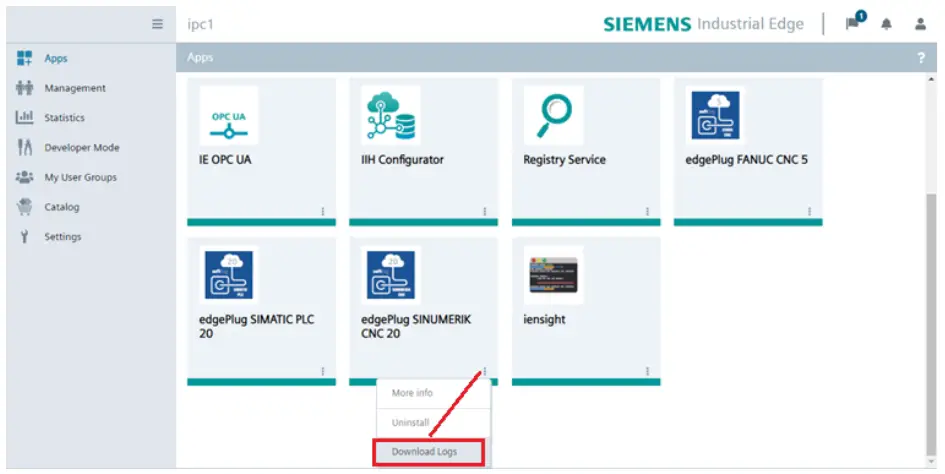The width and height of the screenshot is (945, 474).
Task: Click the Registry Service title text
Action: tap(564, 160)
